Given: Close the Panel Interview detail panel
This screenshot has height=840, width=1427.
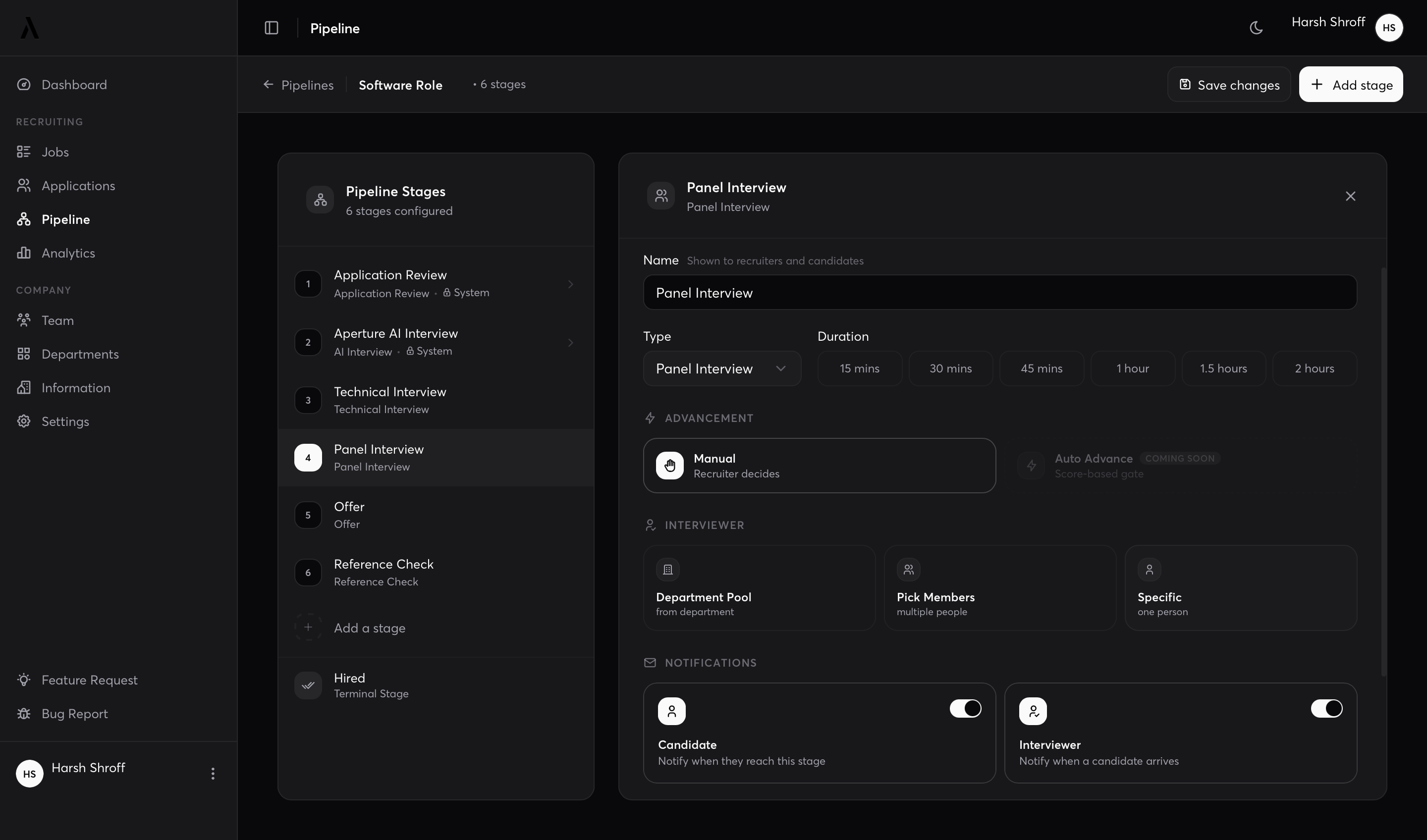Looking at the screenshot, I should (1350, 196).
